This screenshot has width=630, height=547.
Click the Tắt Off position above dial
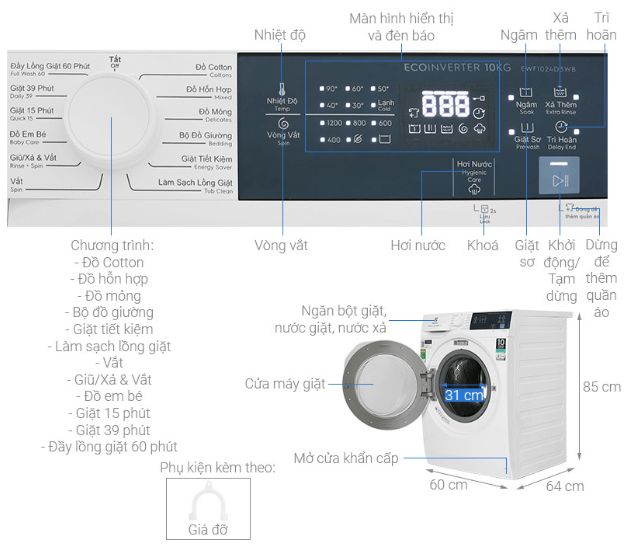click(115, 62)
